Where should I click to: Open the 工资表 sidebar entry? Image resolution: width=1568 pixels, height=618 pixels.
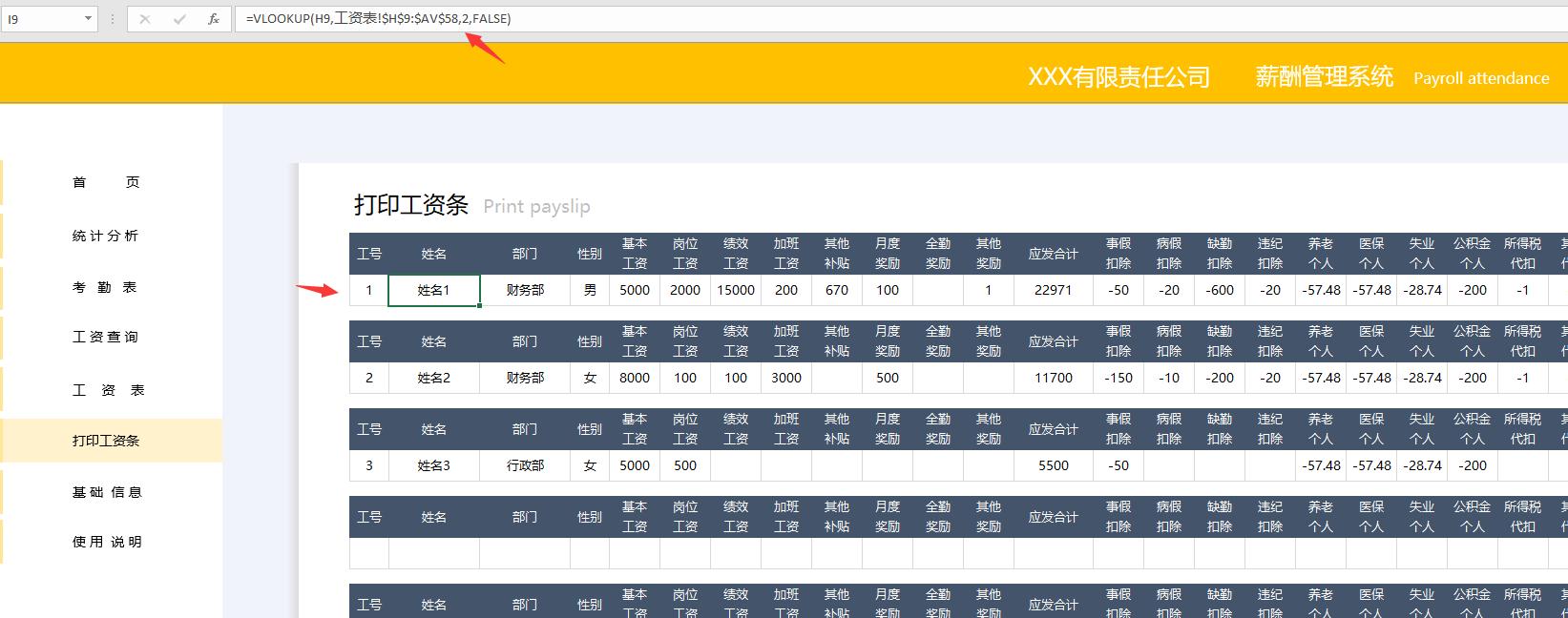tap(108, 390)
